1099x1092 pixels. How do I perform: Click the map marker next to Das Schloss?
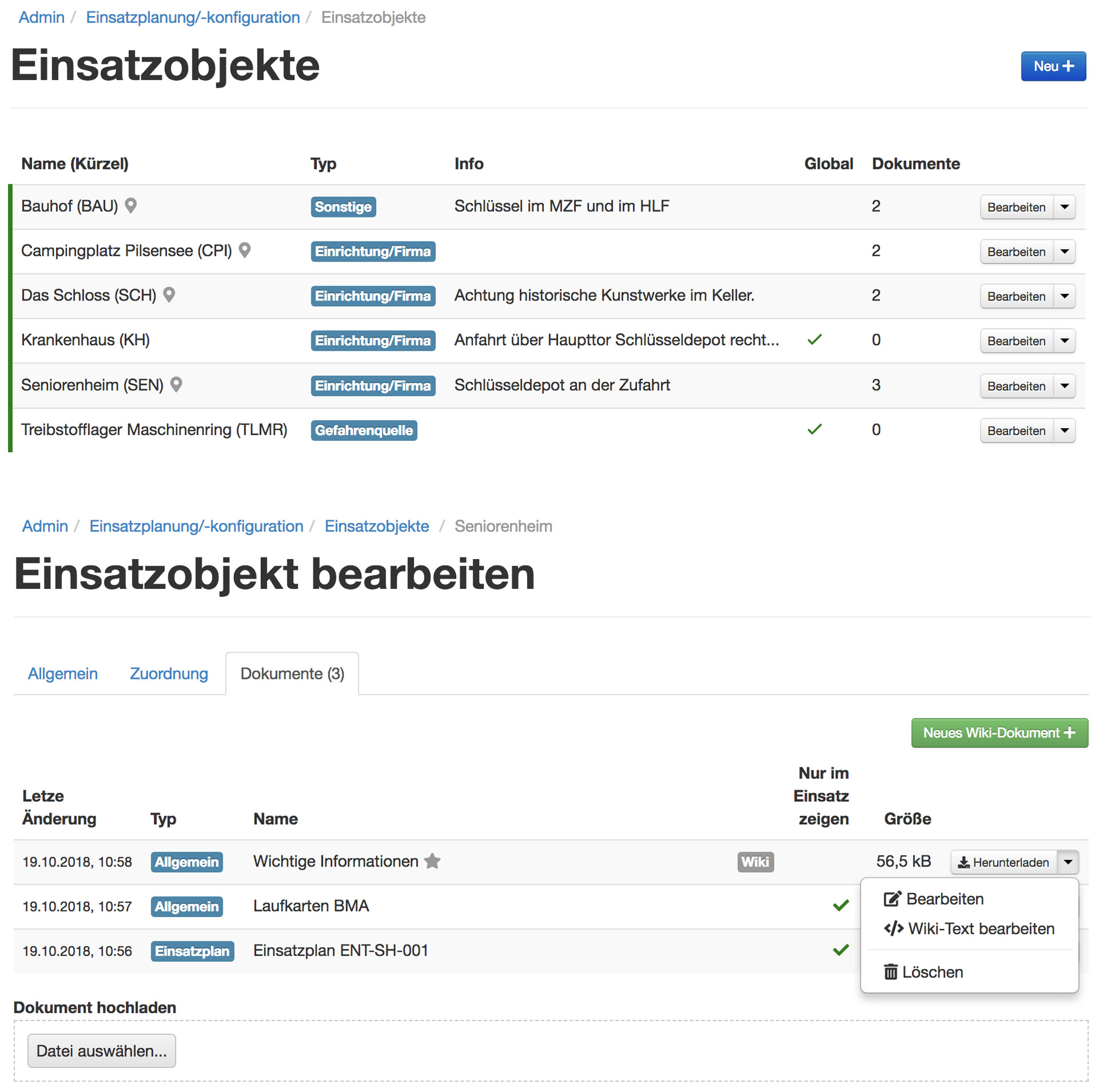pyautogui.click(x=169, y=295)
